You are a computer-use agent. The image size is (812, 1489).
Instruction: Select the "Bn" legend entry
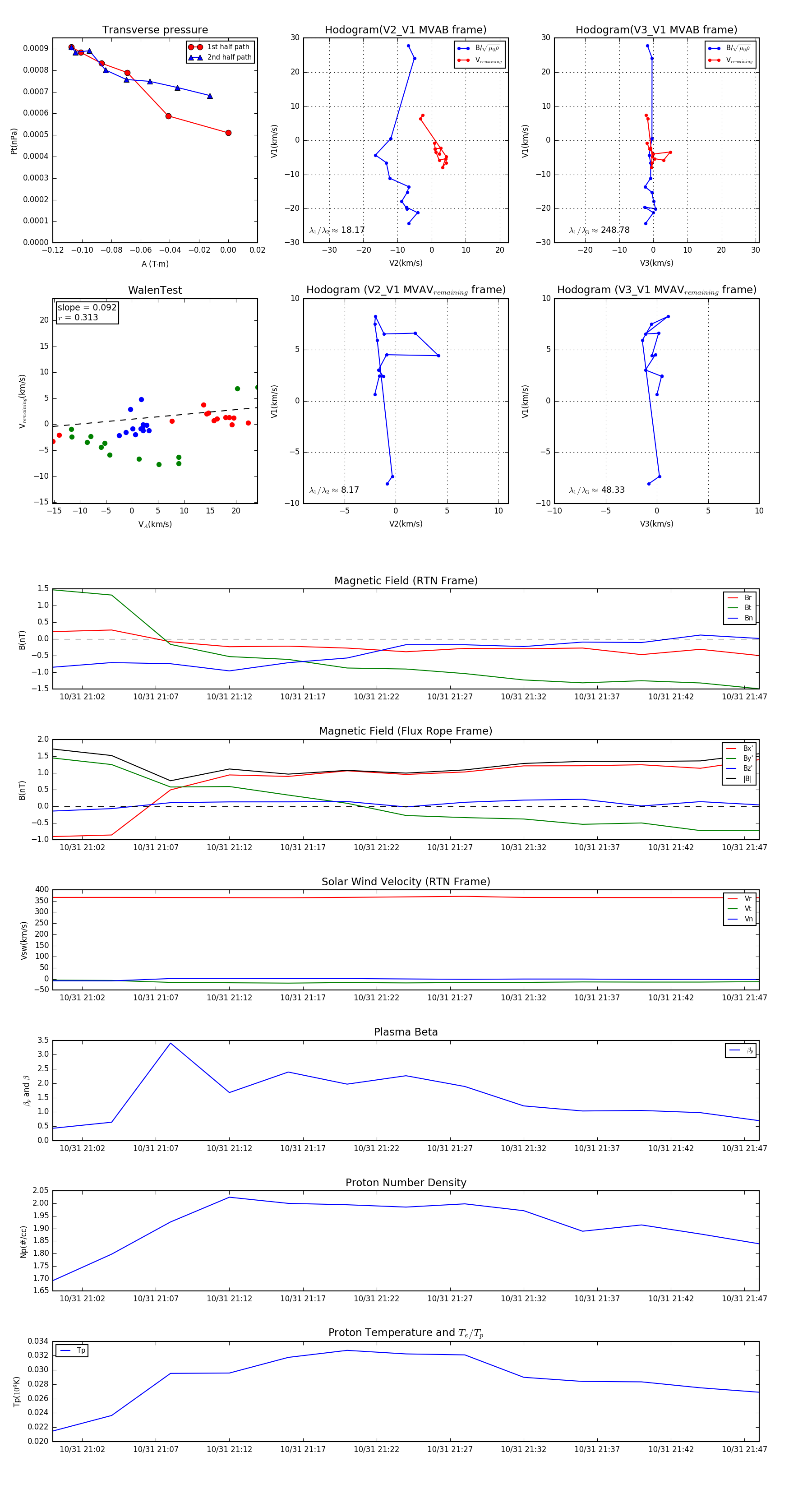740,618
